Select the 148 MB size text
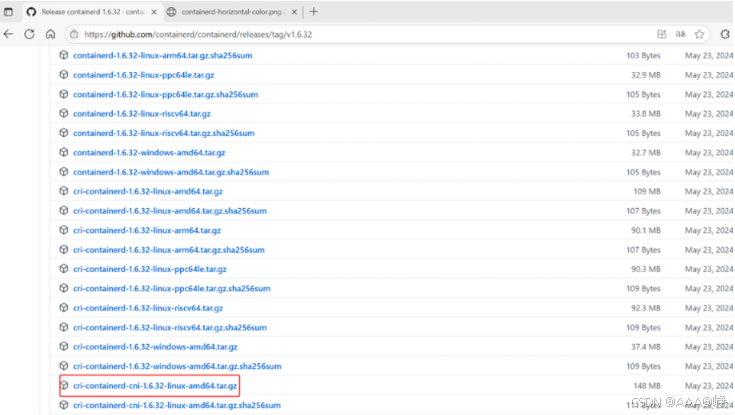Image resolution: width=735 pixels, height=415 pixels. click(x=647, y=386)
